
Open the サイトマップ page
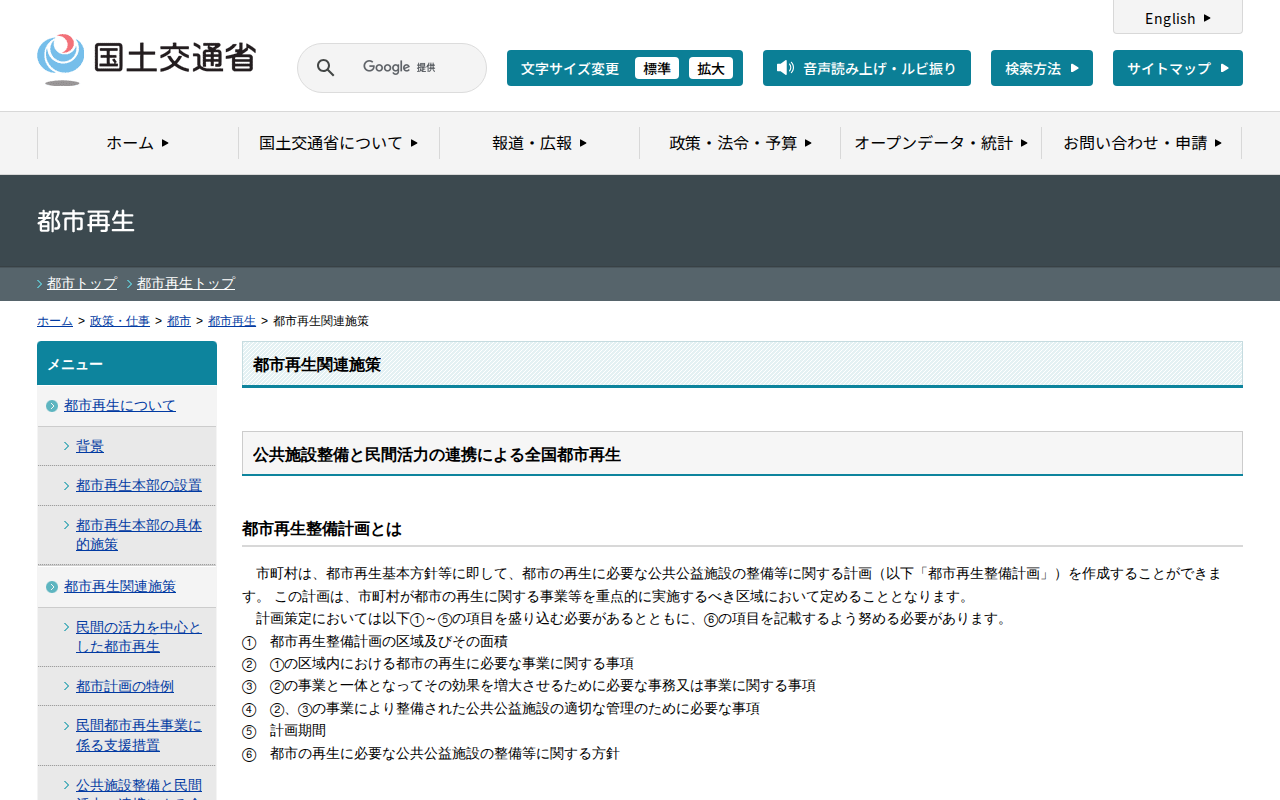[1178, 68]
